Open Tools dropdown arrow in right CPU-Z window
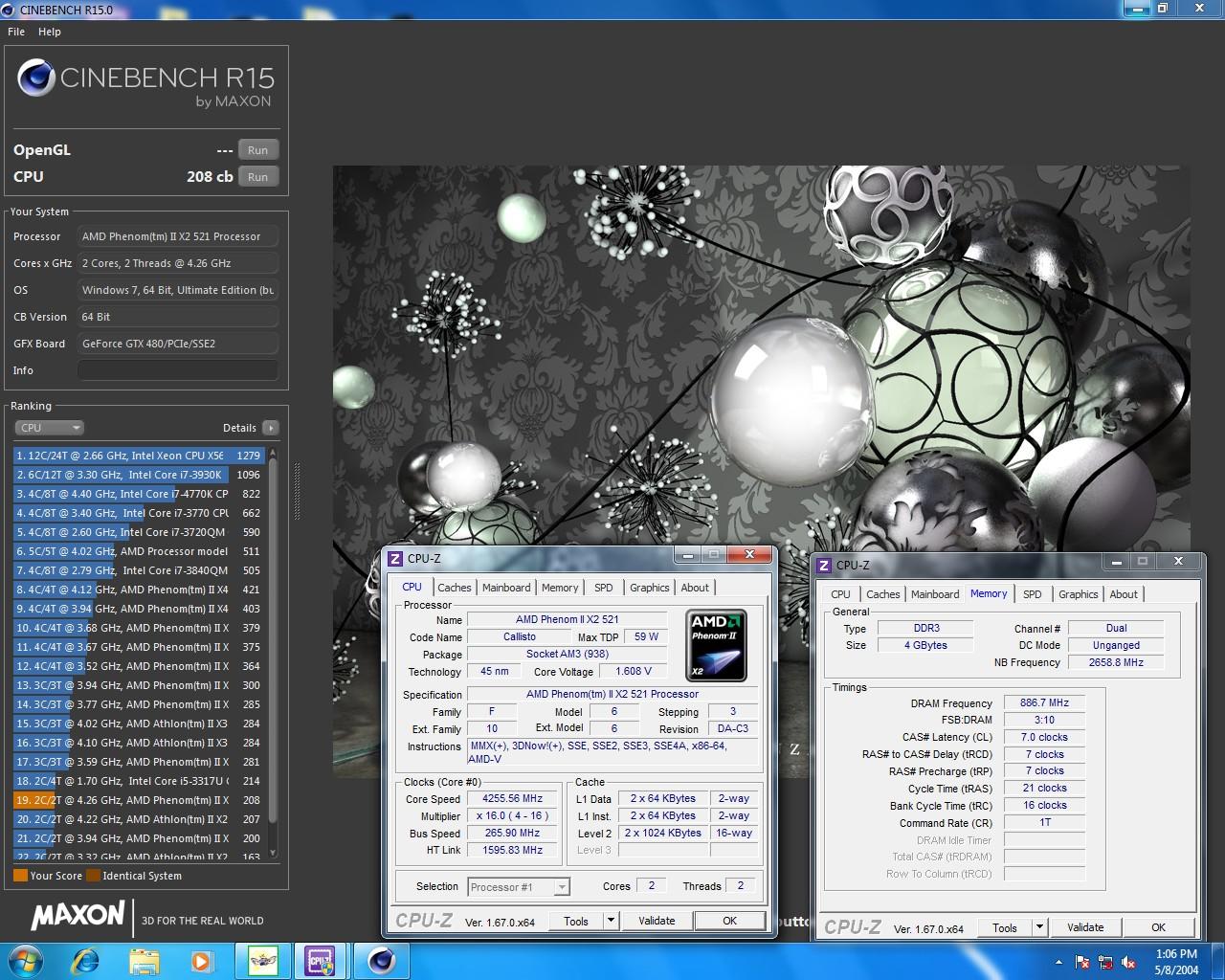The width and height of the screenshot is (1225, 980). point(1039,927)
